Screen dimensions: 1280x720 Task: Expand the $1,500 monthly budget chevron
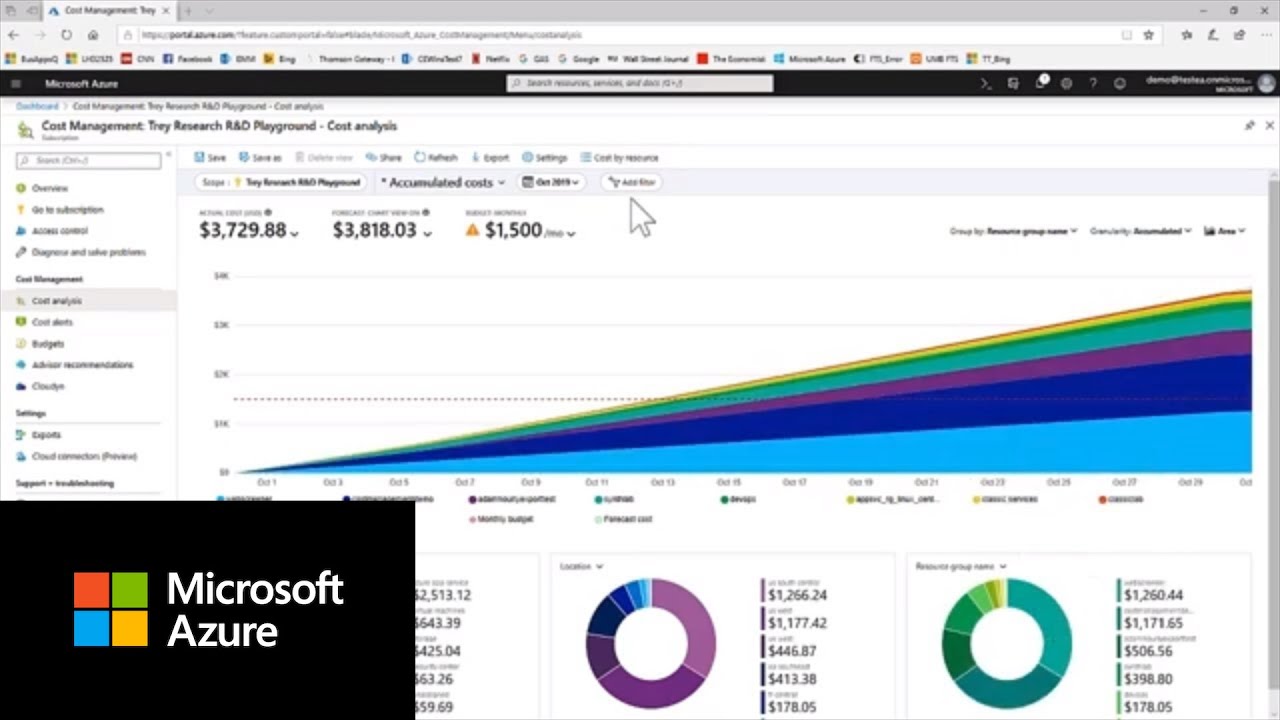click(x=572, y=233)
